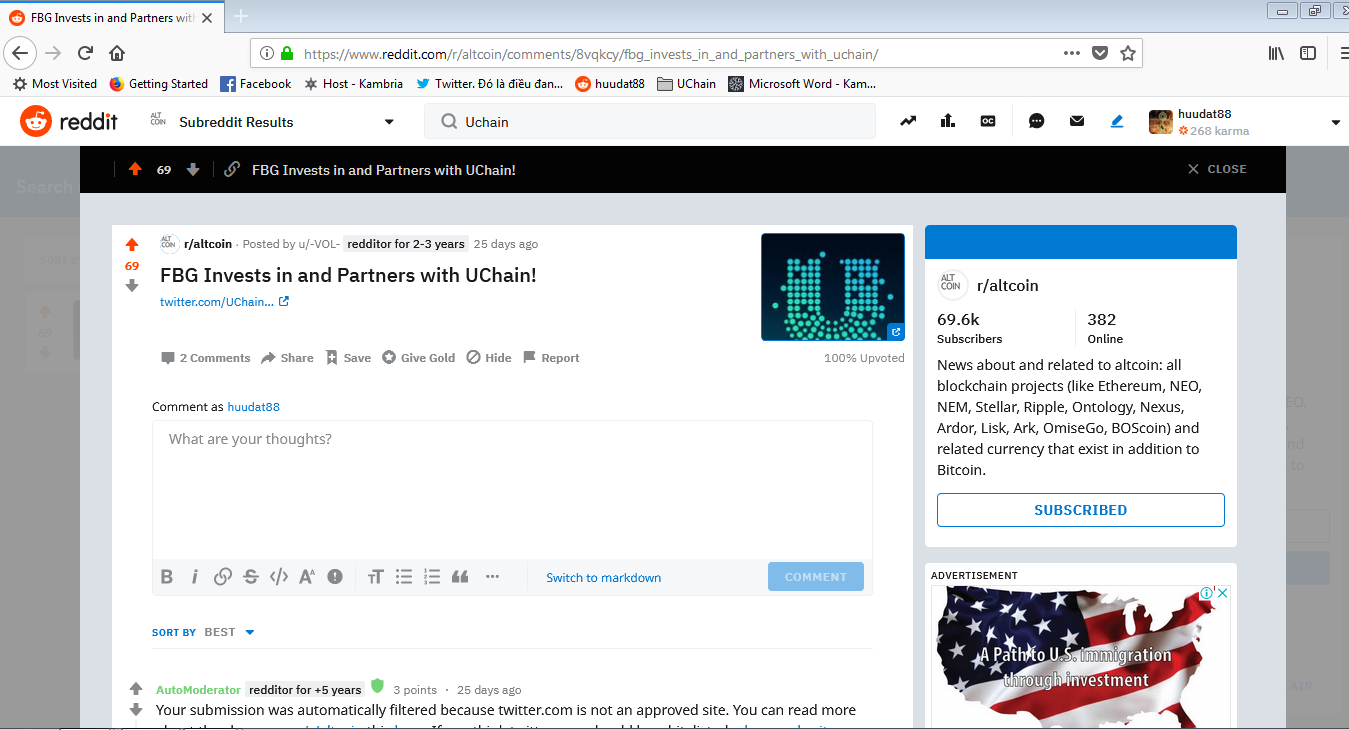This screenshot has width=1349, height=730.
Task: Insert a link in comment editor
Action: 223,576
